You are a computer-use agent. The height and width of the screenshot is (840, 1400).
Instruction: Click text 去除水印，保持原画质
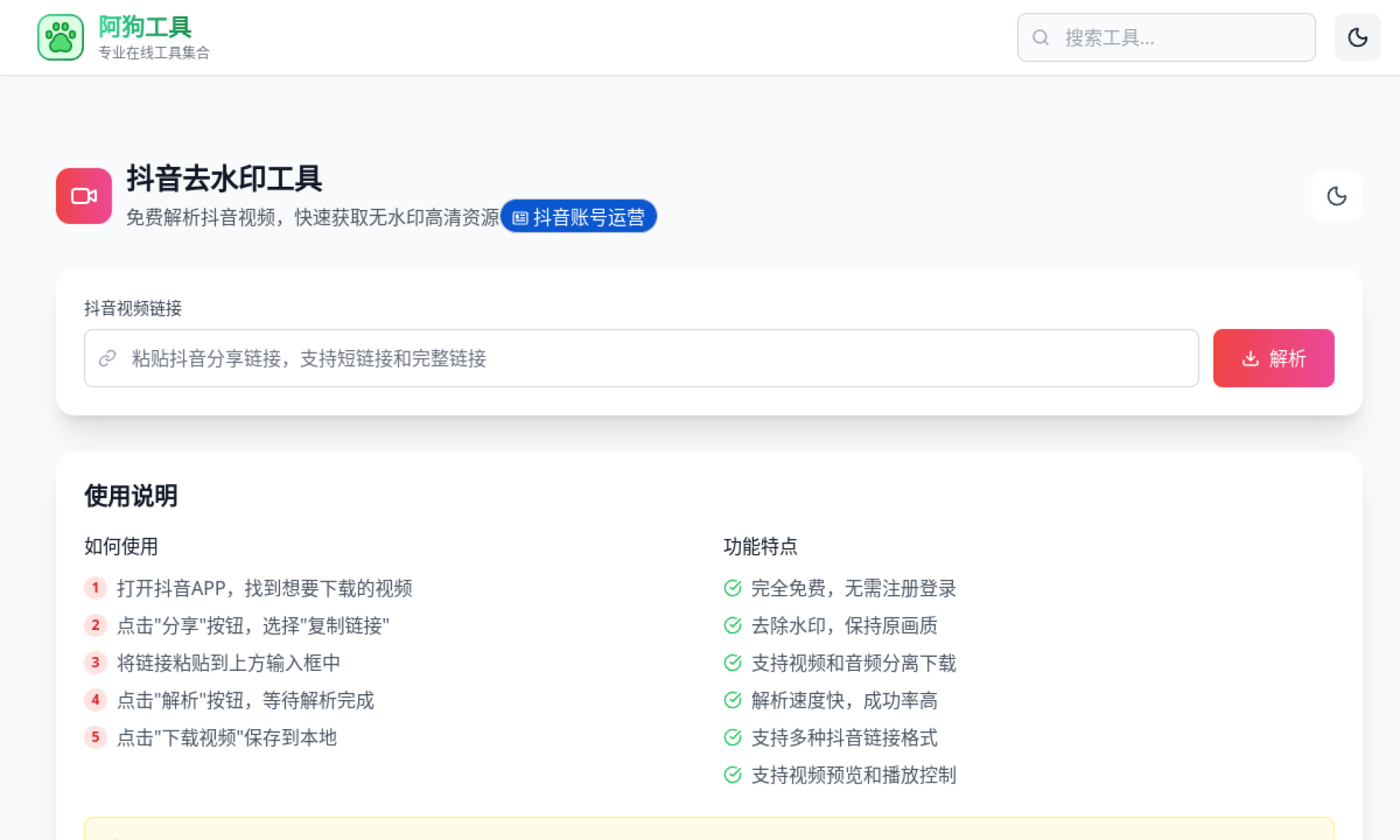(x=844, y=625)
